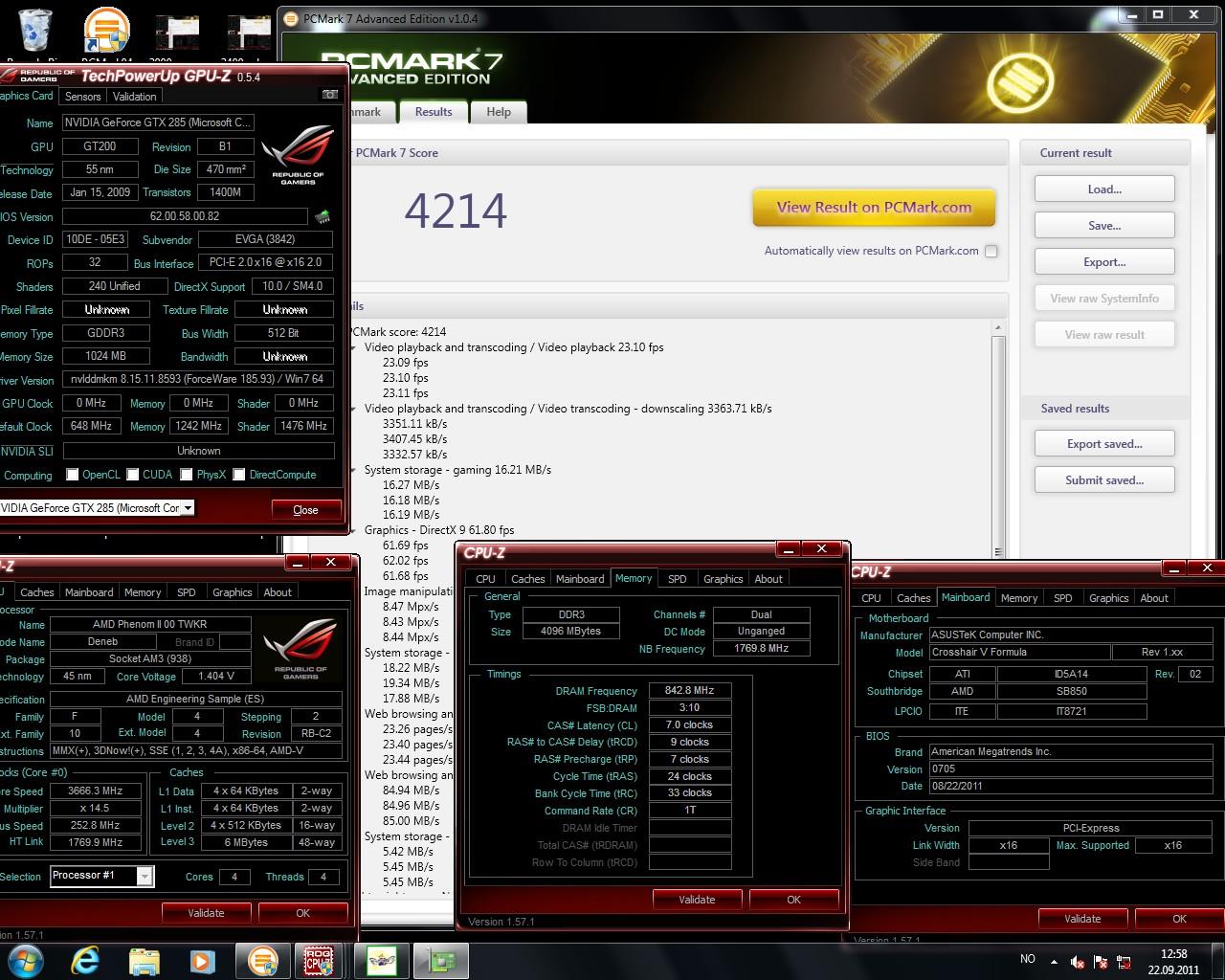Click the ROG logo in the GPU-Z window
Image resolution: width=1225 pixels, height=980 pixels.
[299, 155]
